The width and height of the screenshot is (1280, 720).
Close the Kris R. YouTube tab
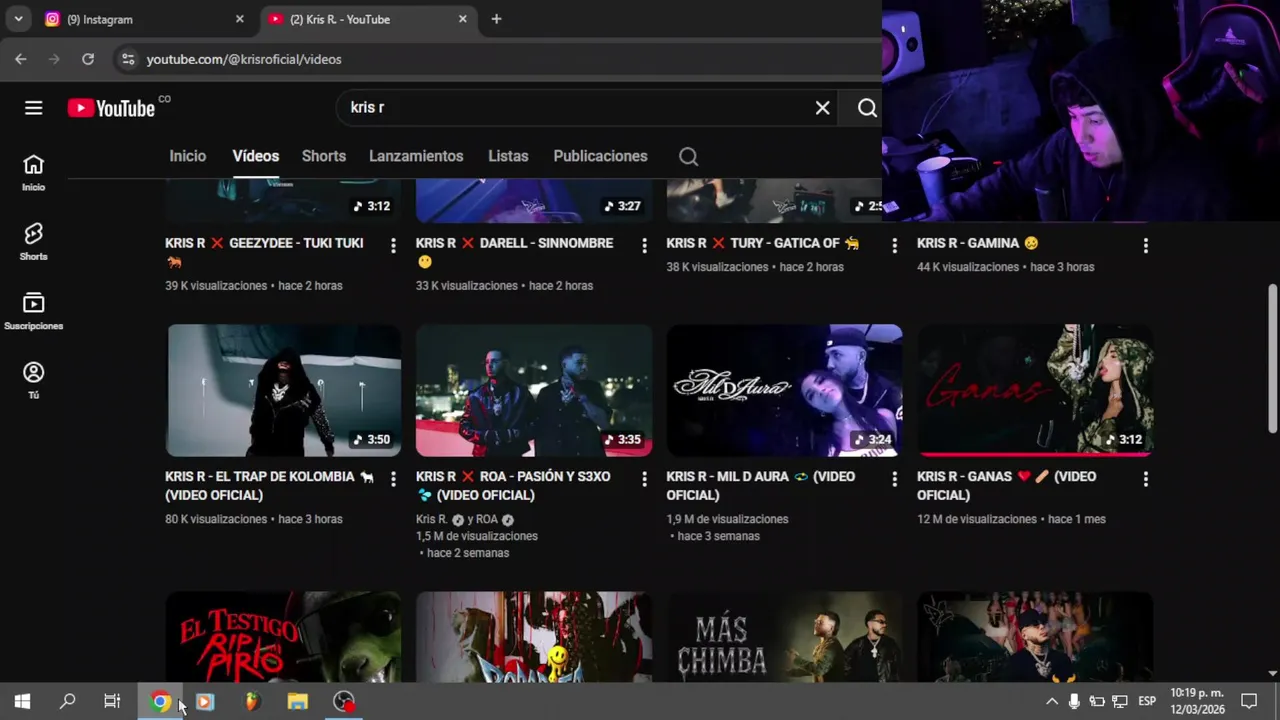click(462, 19)
